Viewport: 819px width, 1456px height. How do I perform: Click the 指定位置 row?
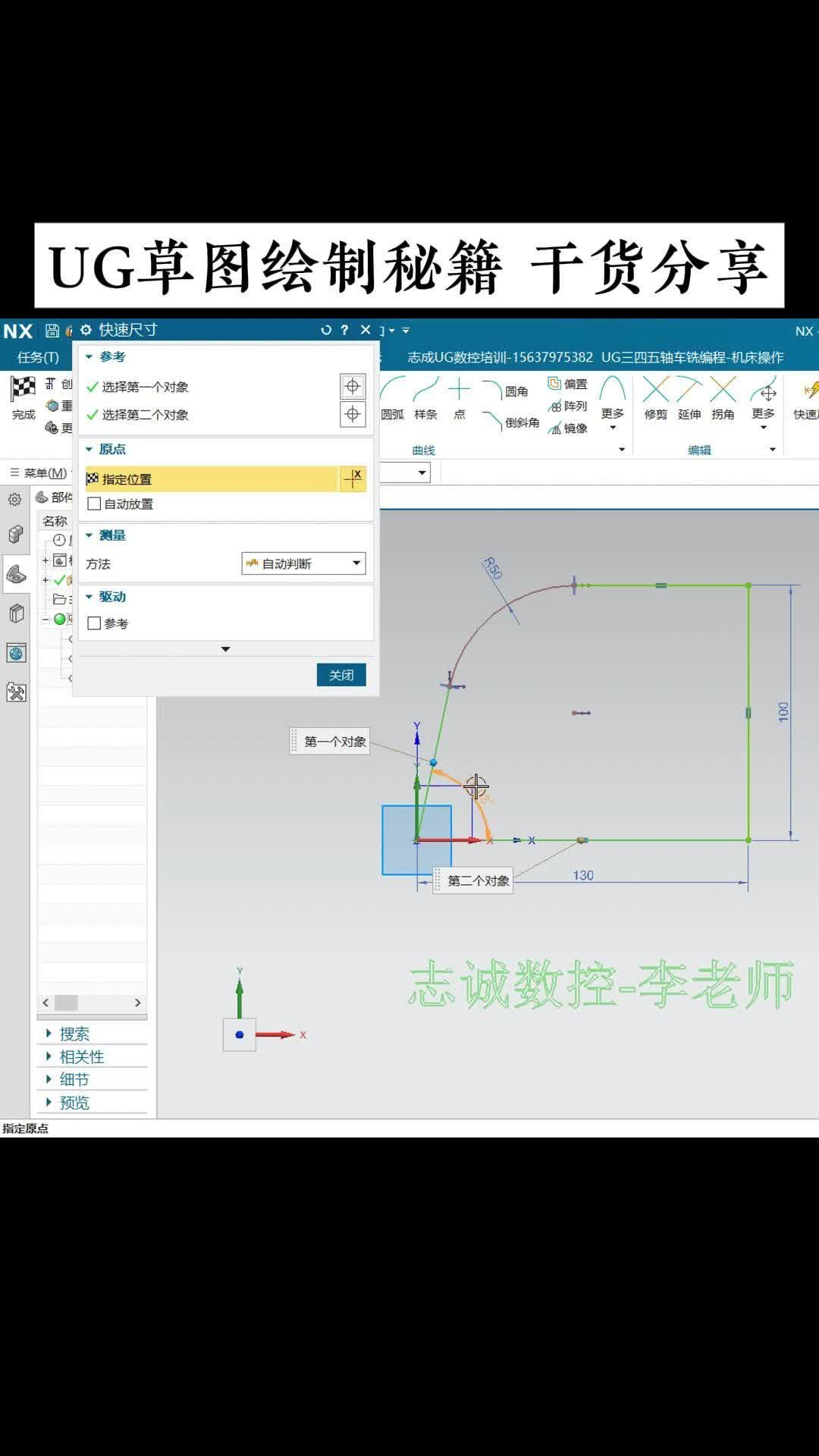[212, 479]
